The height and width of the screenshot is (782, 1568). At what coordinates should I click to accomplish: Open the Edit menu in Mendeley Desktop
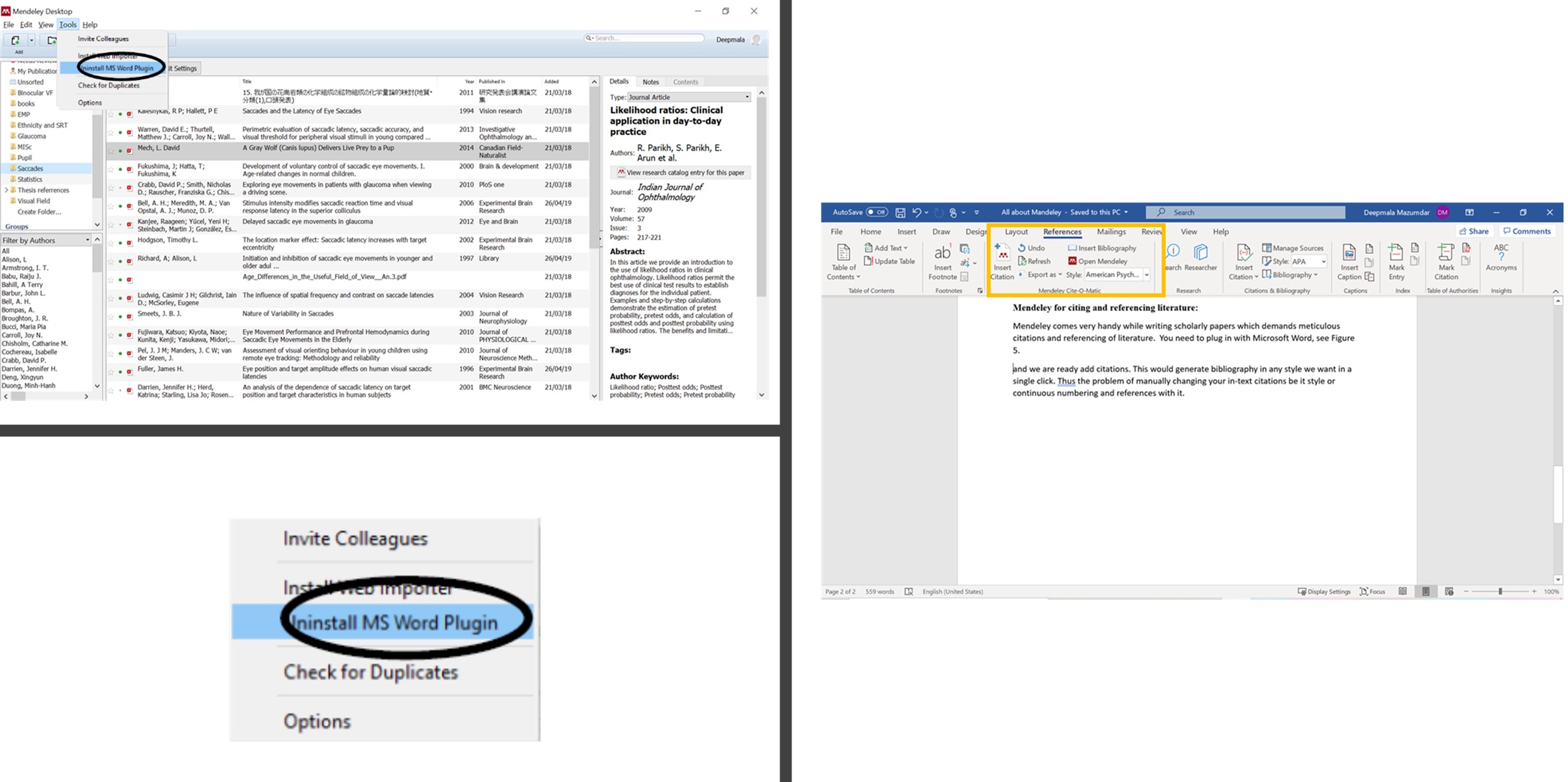26,24
